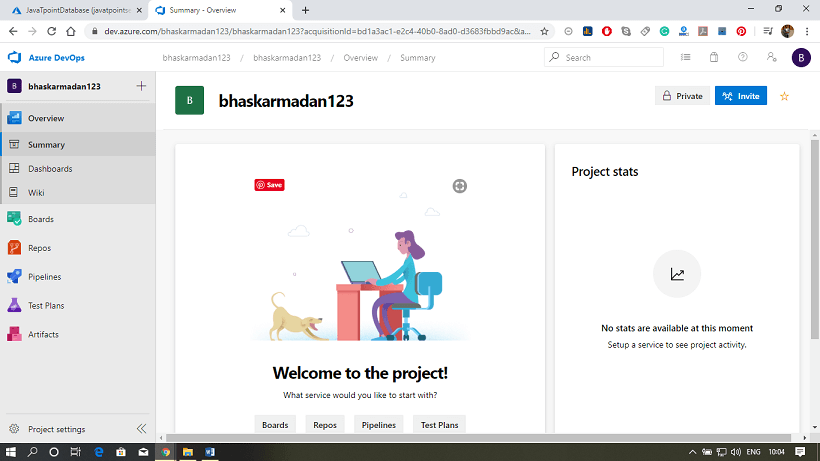
Task: Show hidden system tray icons
Action: coord(692,452)
